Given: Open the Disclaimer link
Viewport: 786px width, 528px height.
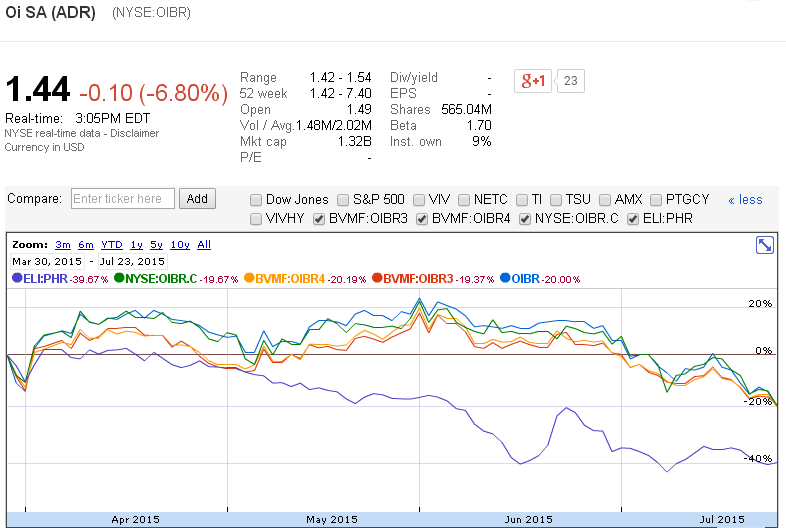Looking at the screenshot, I should click(x=134, y=133).
